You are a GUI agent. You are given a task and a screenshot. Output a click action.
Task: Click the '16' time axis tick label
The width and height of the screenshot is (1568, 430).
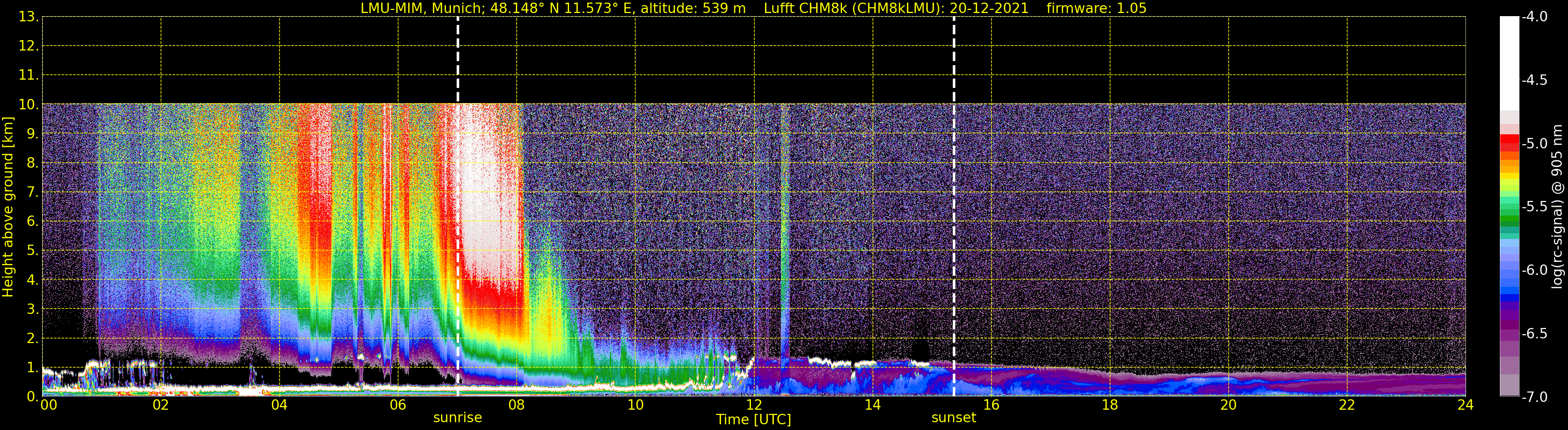coord(991,405)
